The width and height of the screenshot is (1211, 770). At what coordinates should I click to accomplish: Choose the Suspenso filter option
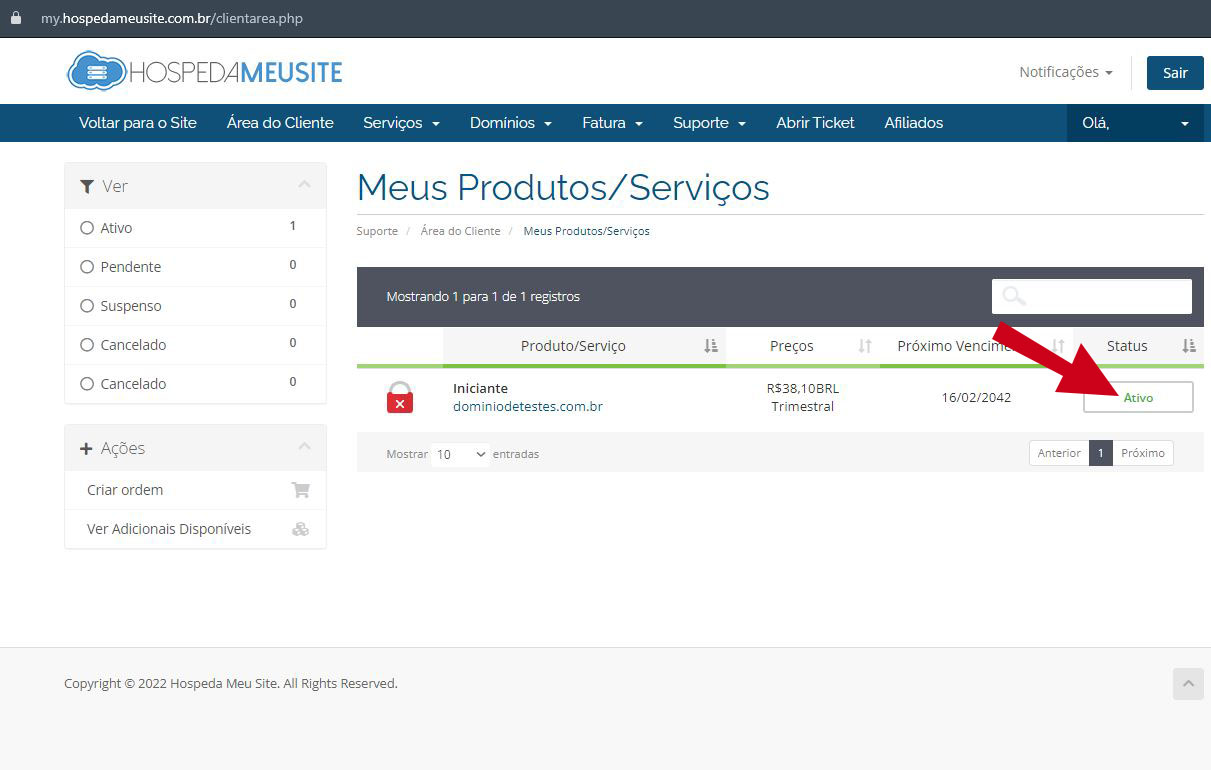[87, 305]
